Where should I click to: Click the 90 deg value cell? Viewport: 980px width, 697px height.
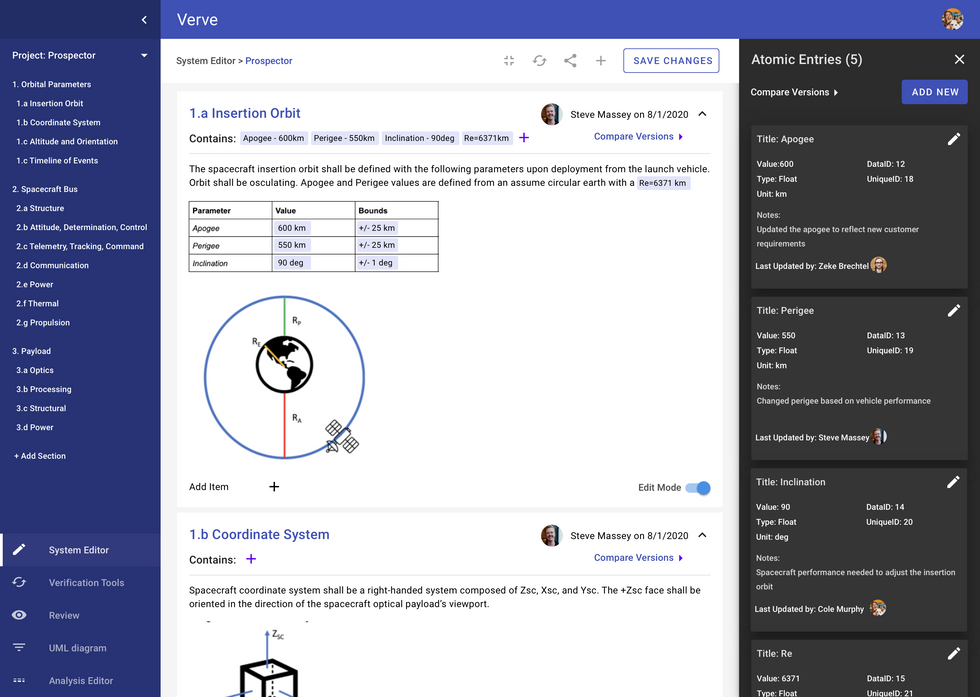(291, 263)
